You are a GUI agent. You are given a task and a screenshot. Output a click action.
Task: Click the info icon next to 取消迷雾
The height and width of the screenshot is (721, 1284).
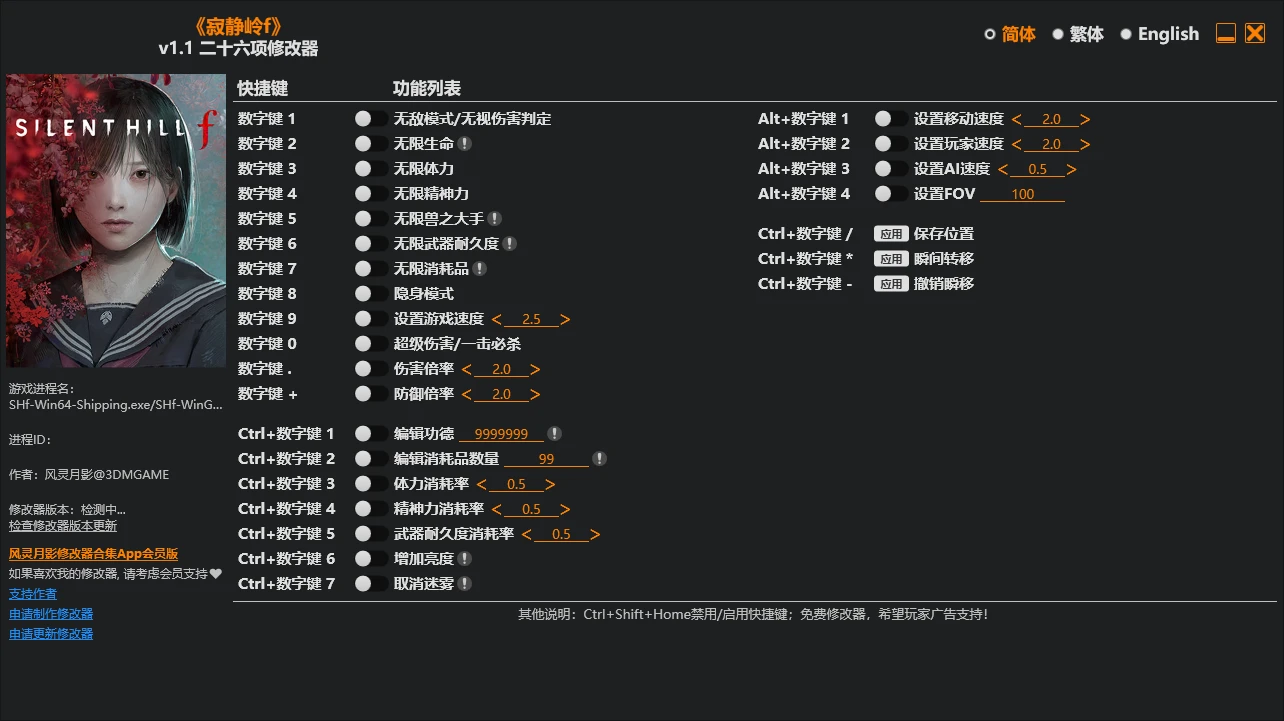(x=465, y=584)
